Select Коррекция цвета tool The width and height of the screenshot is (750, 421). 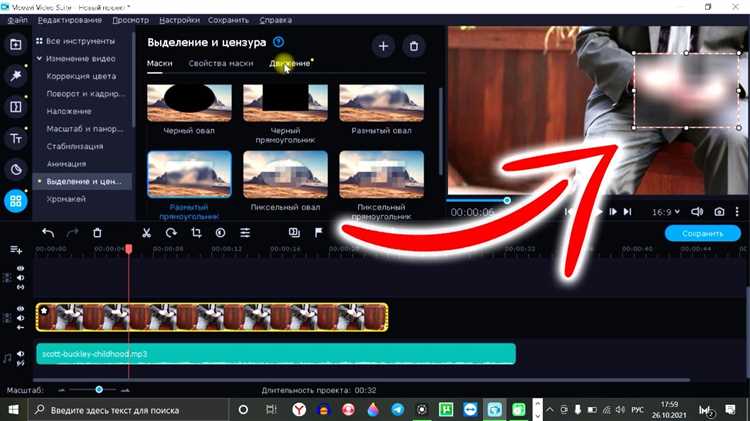(81, 76)
